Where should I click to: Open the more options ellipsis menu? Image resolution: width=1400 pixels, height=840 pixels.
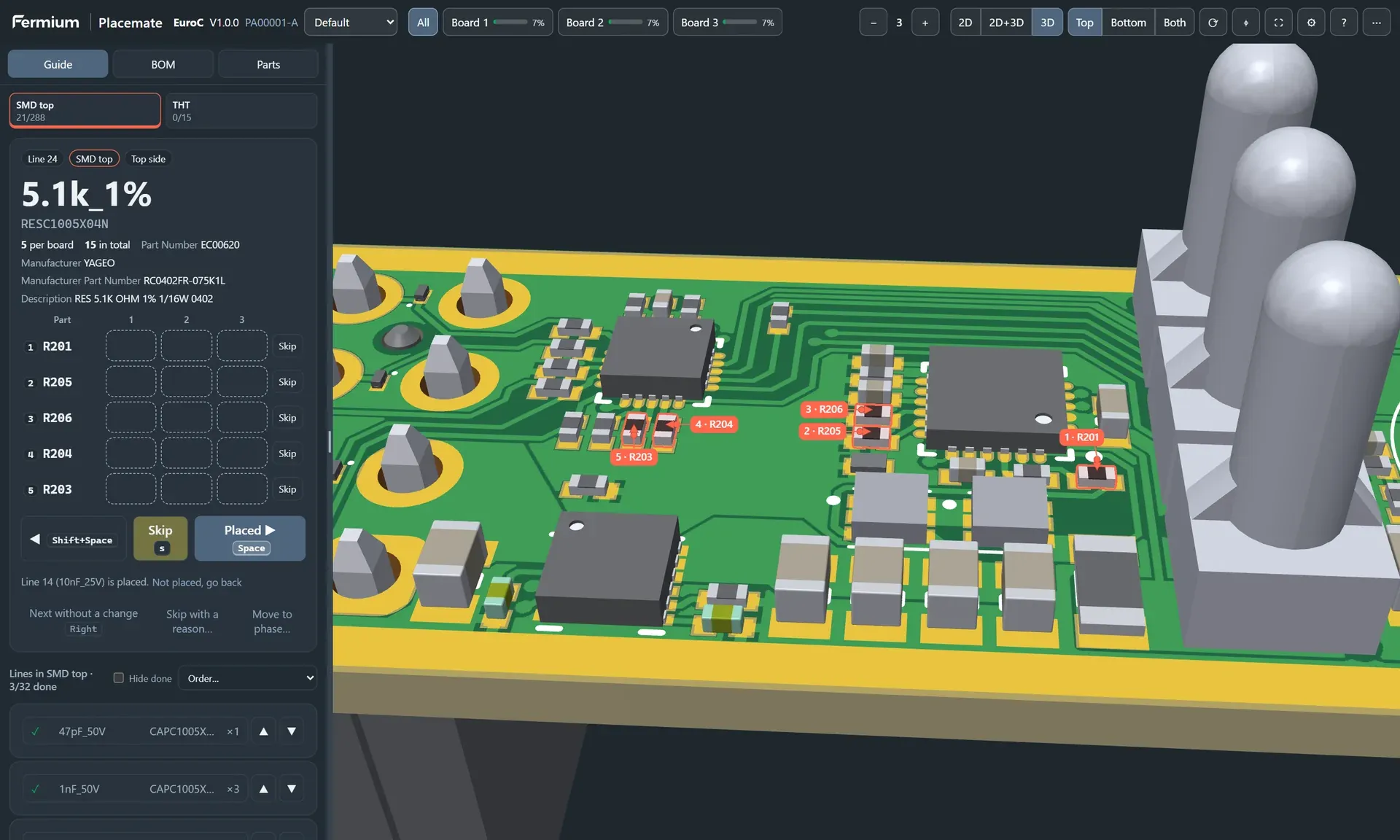click(x=1376, y=23)
